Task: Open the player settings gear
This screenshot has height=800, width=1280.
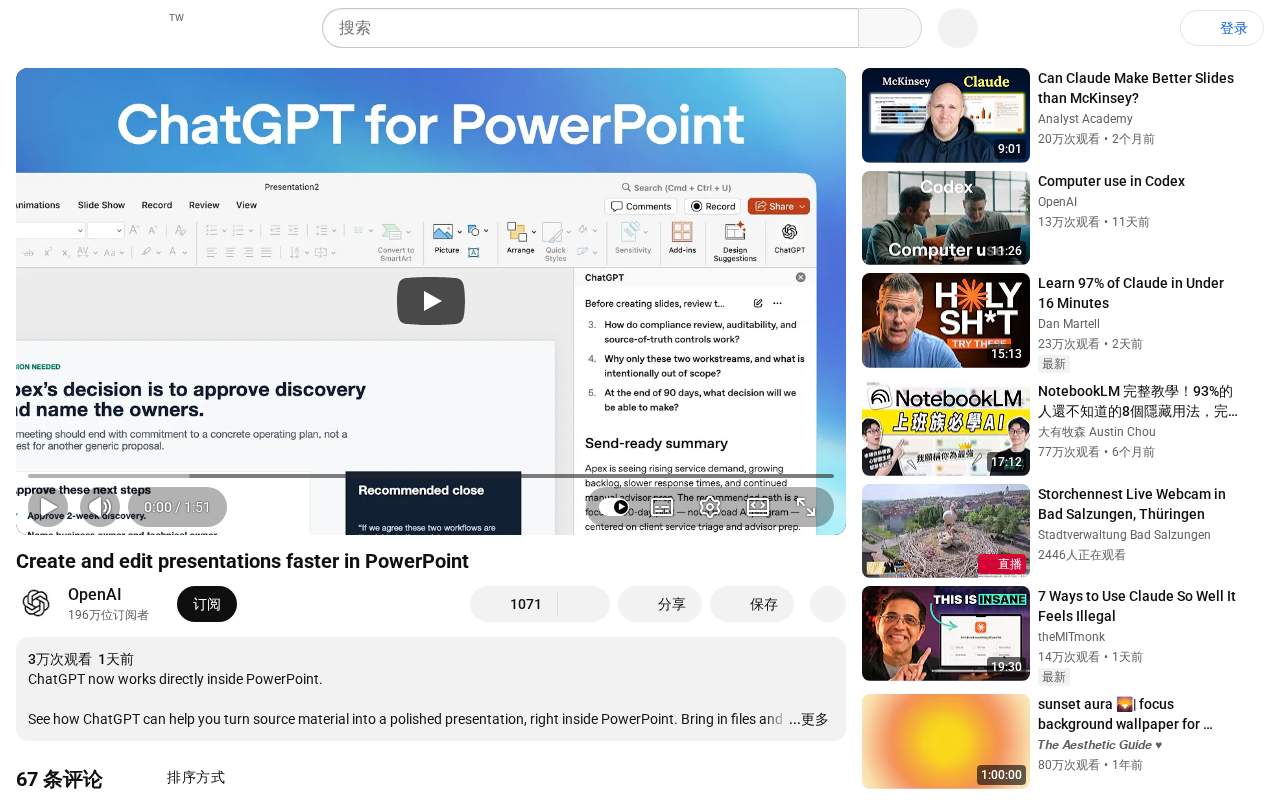Action: coord(710,507)
